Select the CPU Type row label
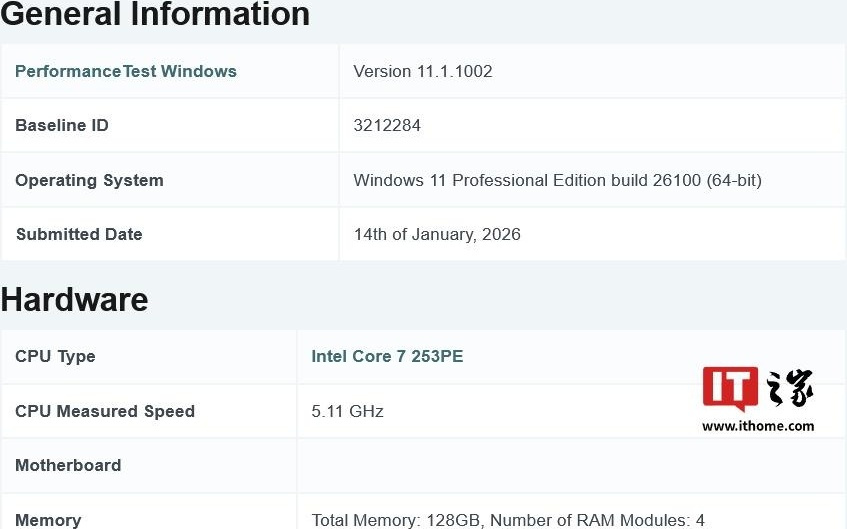 [x=55, y=356]
